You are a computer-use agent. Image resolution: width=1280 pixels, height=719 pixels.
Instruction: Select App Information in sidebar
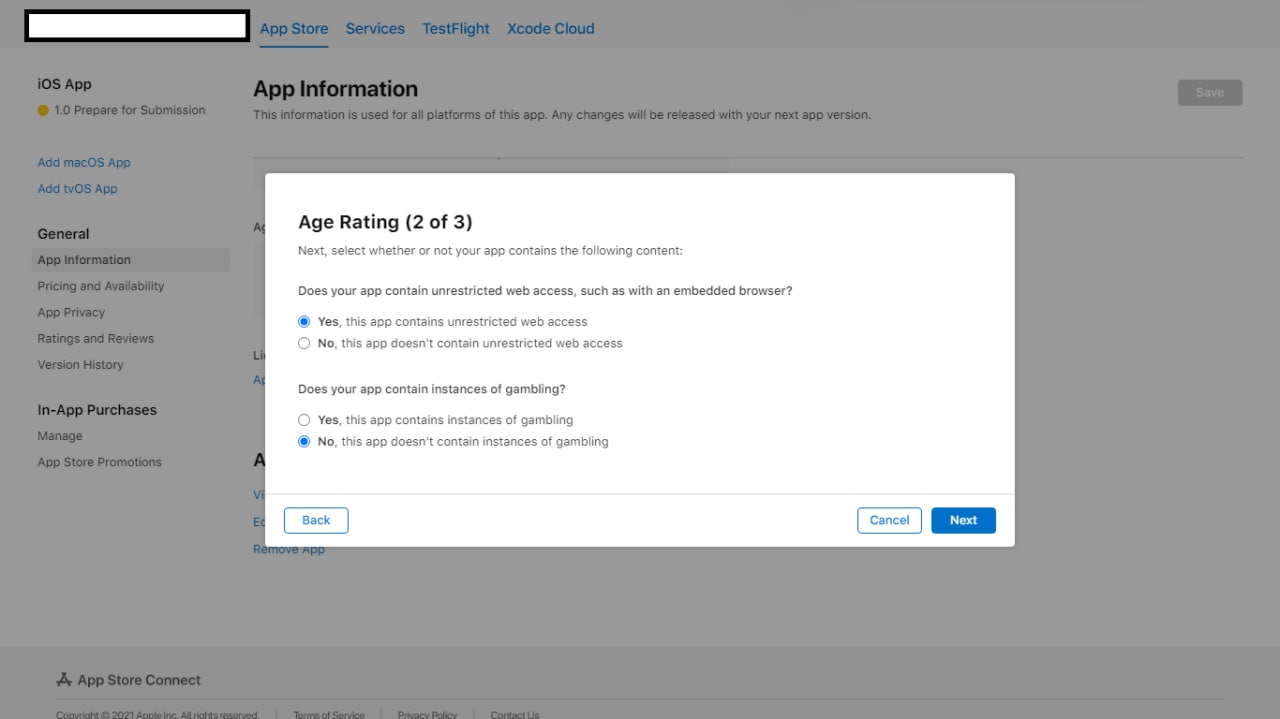pos(132,260)
